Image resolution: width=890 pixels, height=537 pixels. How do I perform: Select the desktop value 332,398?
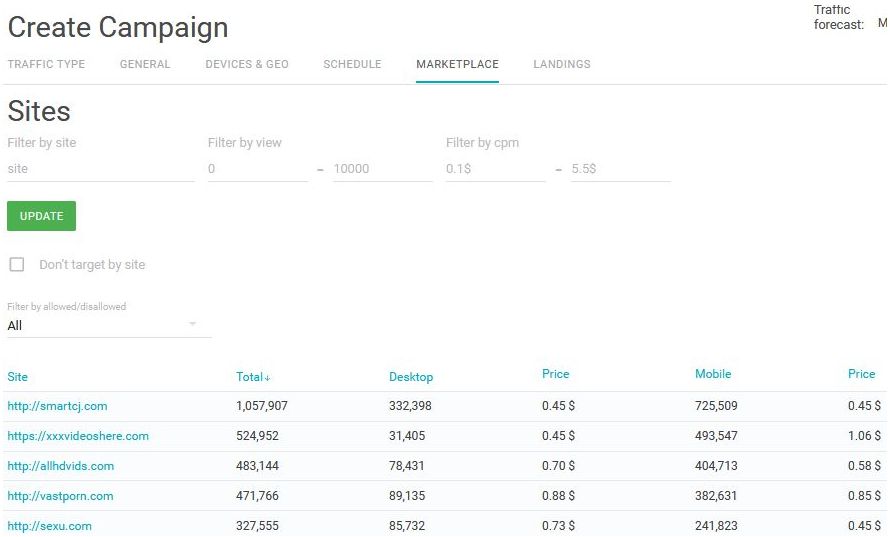tap(410, 406)
